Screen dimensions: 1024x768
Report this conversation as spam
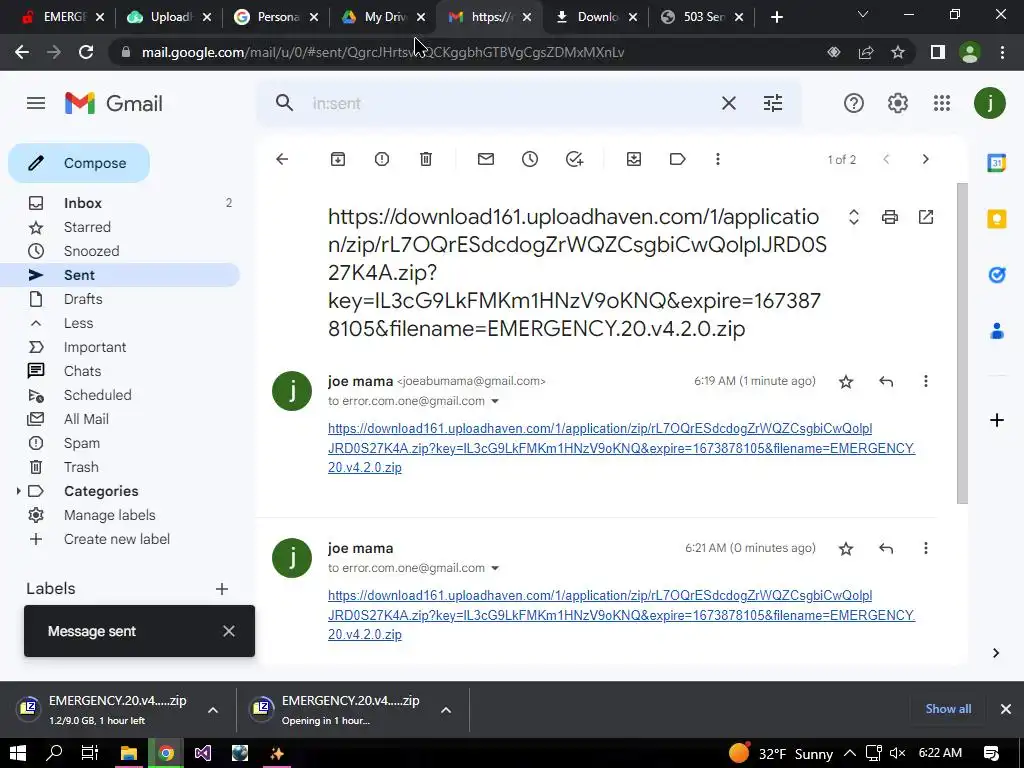[x=382, y=159]
